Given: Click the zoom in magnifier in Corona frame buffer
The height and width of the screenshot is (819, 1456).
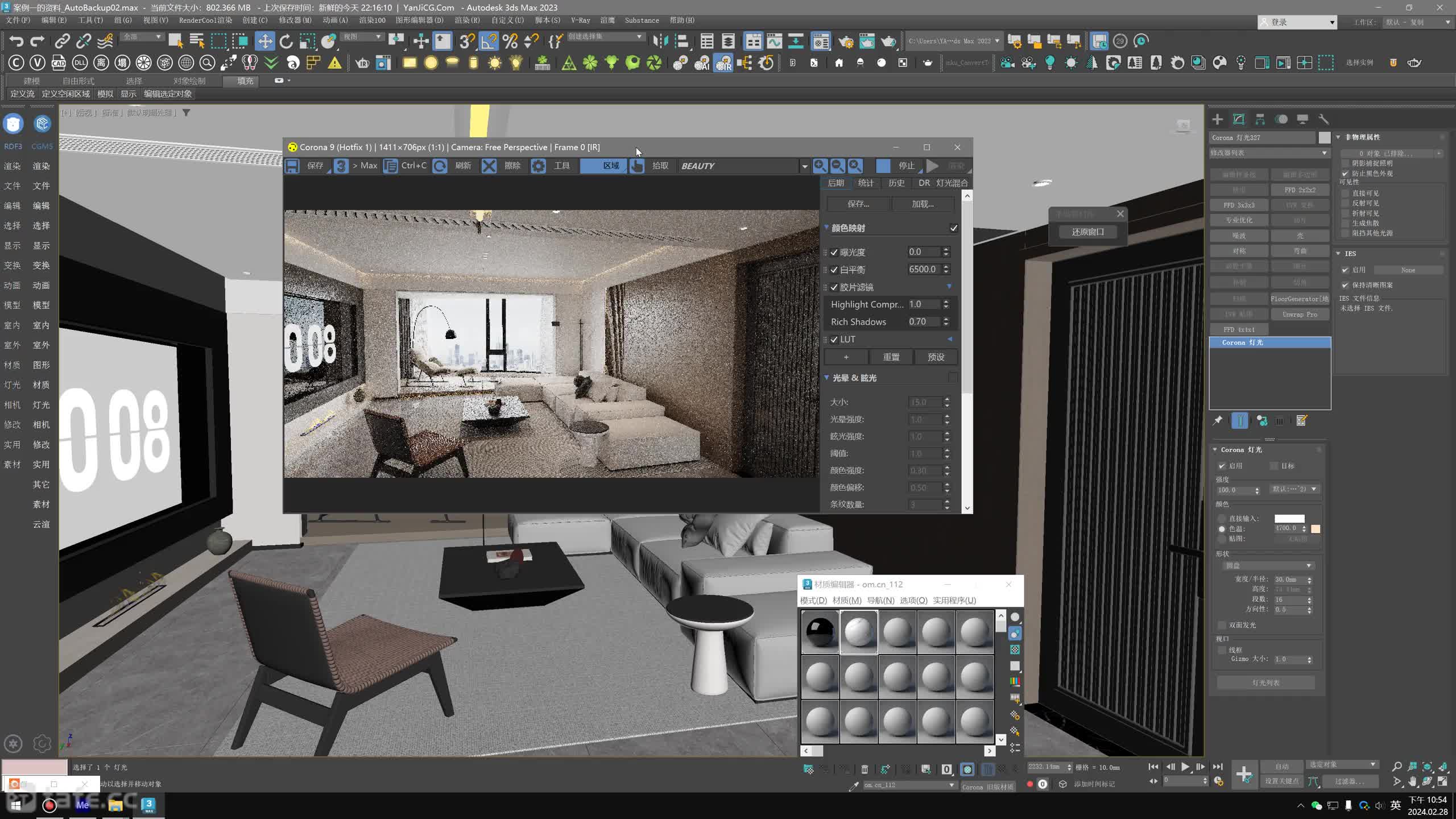Looking at the screenshot, I should pyautogui.click(x=820, y=166).
